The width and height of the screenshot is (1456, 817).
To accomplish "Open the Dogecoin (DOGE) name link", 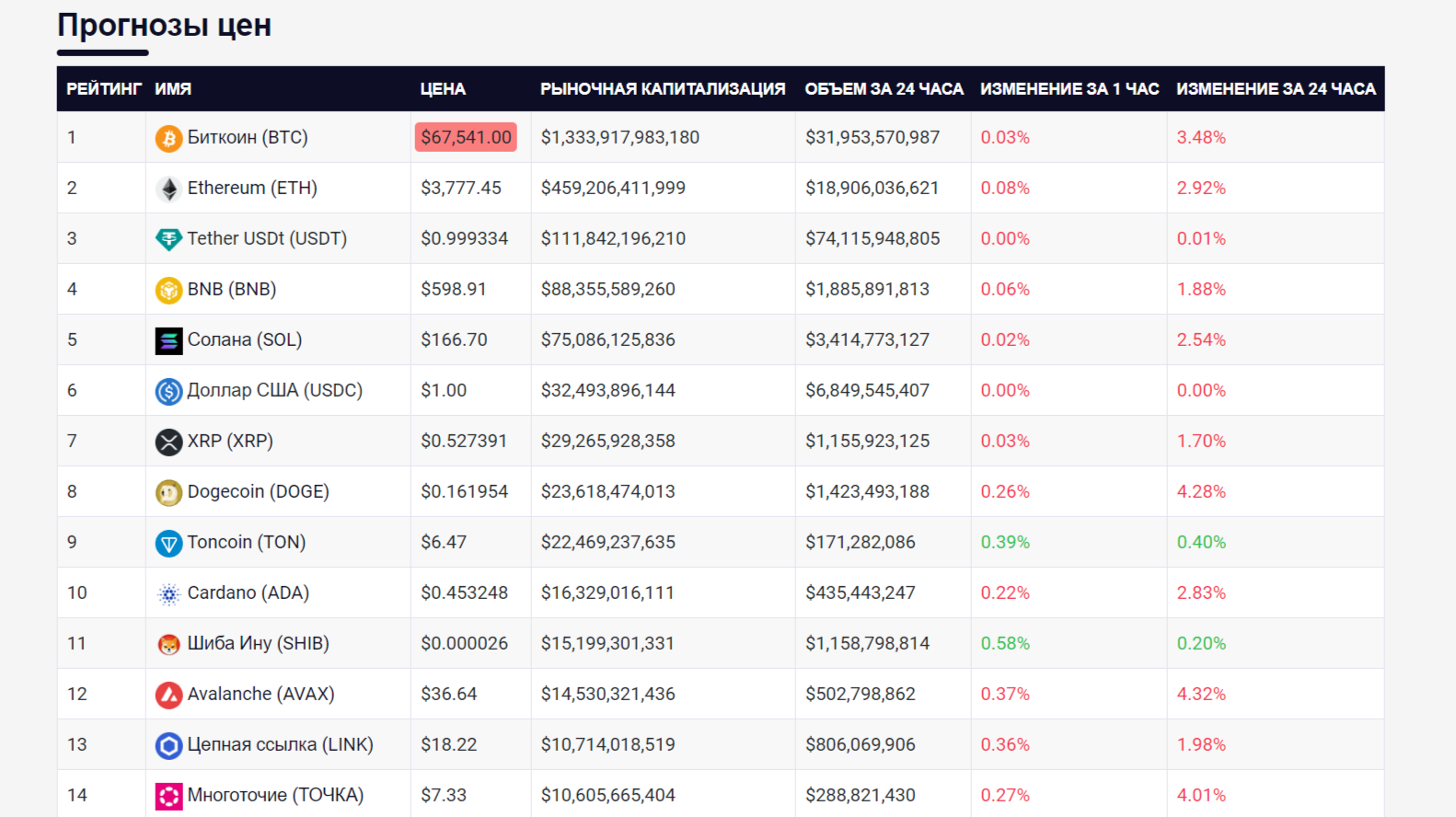I will click(259, 491).
